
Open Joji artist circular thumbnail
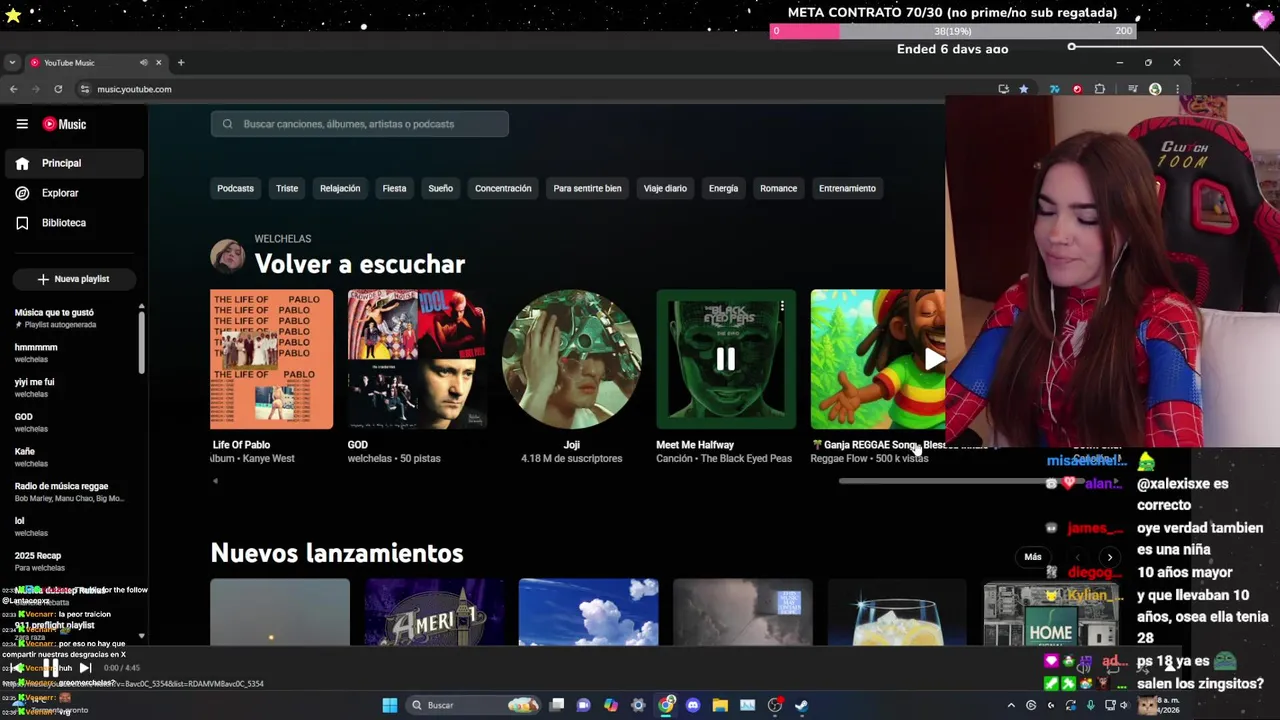pos(571,359)
